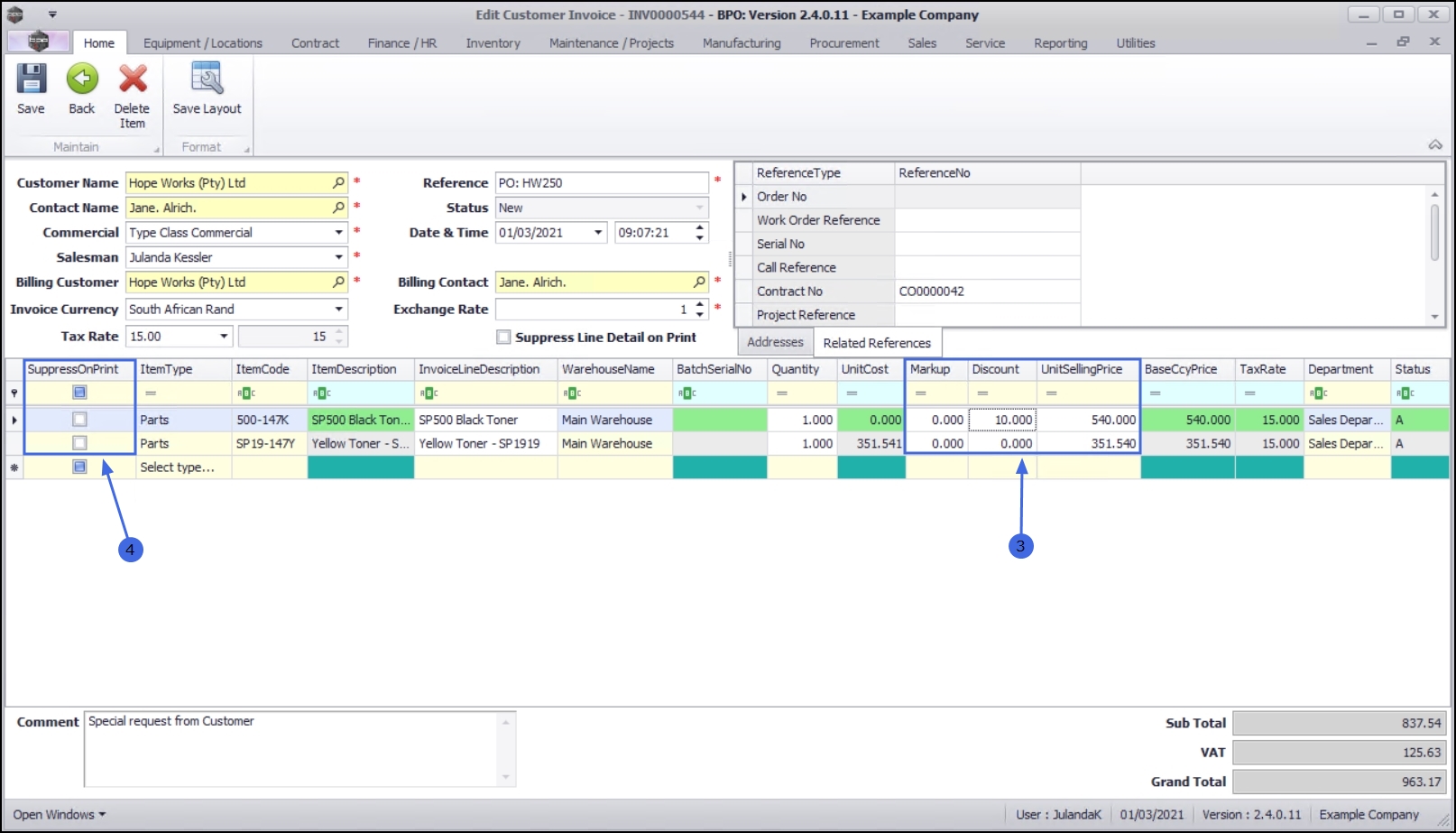Enable Suppress Line Detail on Print
This screenshot has height=833, width=1456.
click(x=503, y=338)
